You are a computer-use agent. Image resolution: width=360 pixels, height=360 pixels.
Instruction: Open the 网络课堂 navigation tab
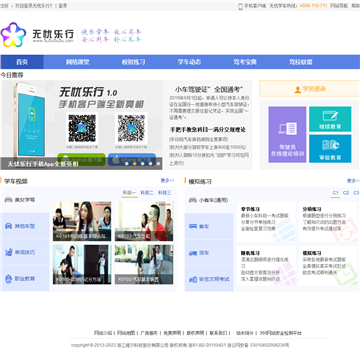tap(78, 62)
